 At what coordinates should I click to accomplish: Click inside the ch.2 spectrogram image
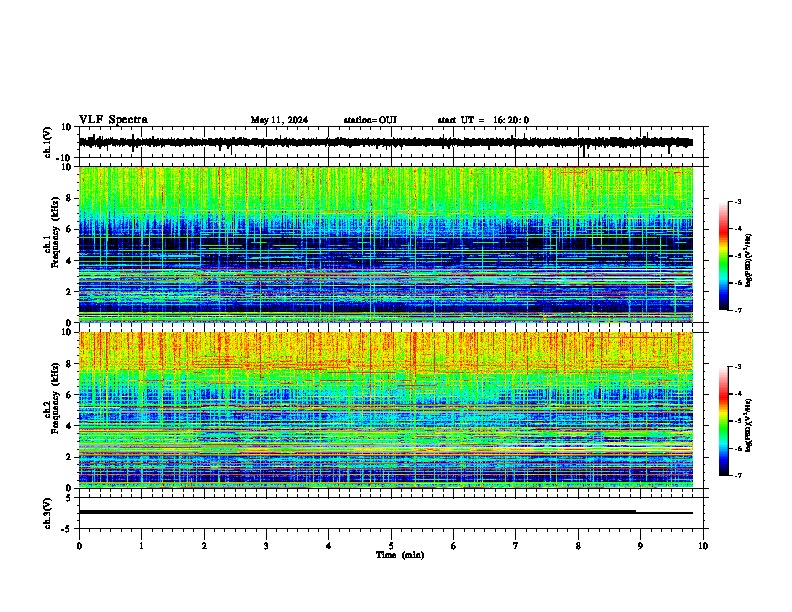click(386, 410)
